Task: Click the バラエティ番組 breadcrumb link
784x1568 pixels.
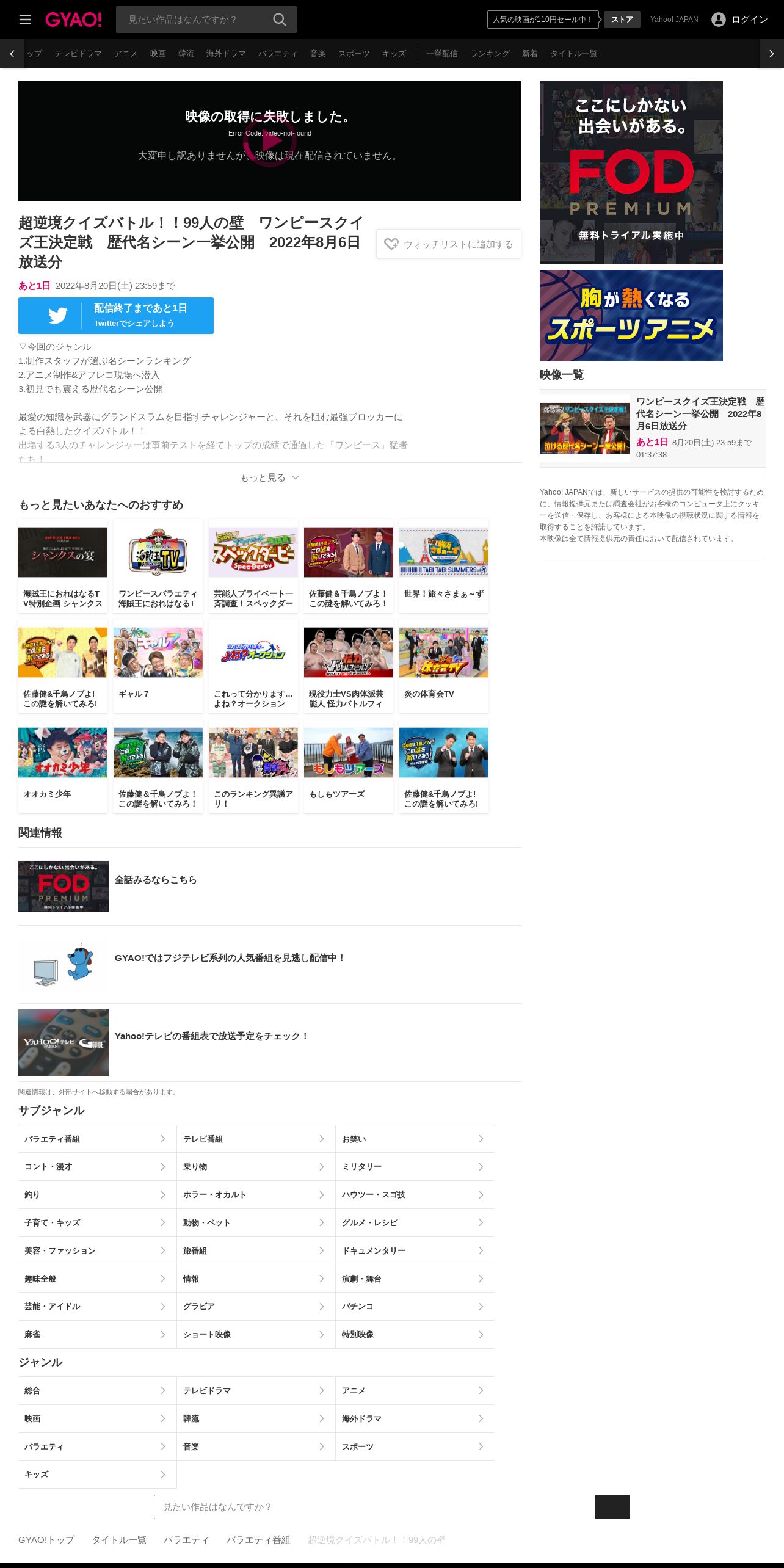Action: pyautogui.click(x=258, y=1540)
